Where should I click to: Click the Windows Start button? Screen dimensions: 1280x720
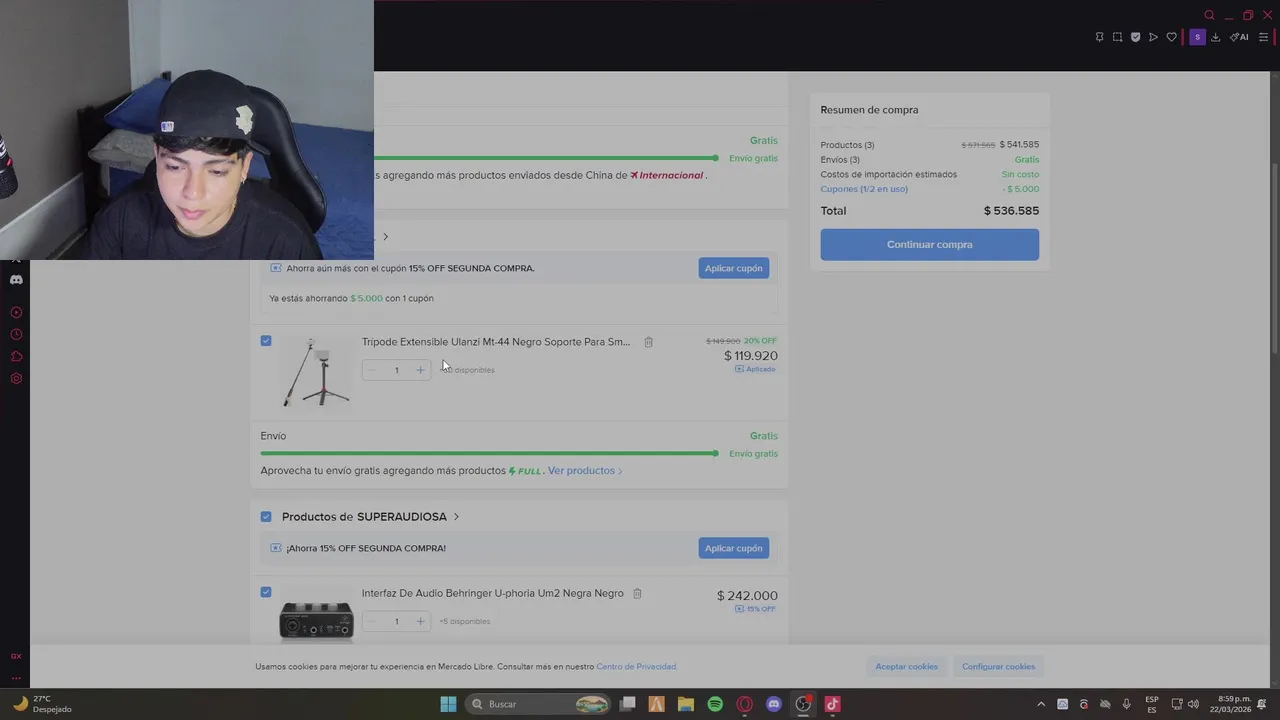pos(448,704)
